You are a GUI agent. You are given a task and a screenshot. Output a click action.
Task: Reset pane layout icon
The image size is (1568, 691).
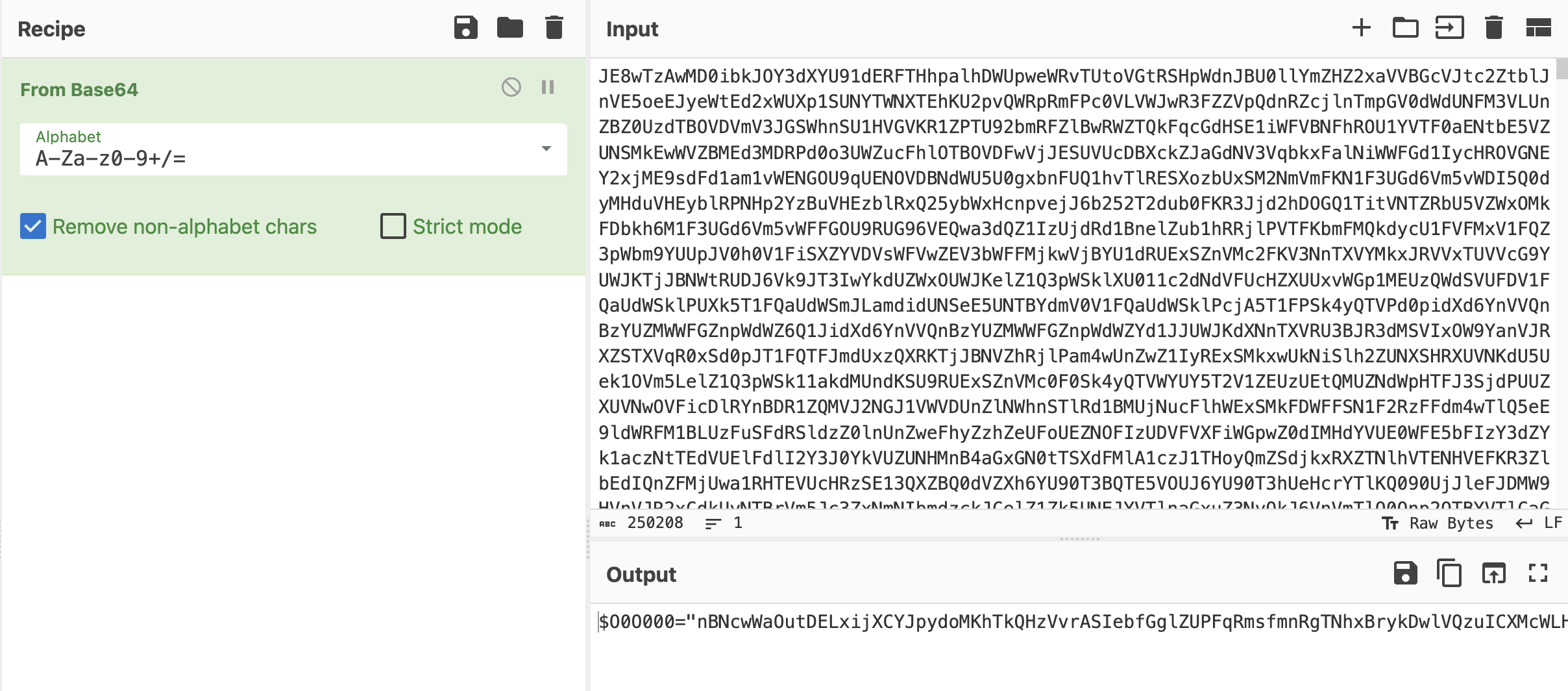(1537, 28)
